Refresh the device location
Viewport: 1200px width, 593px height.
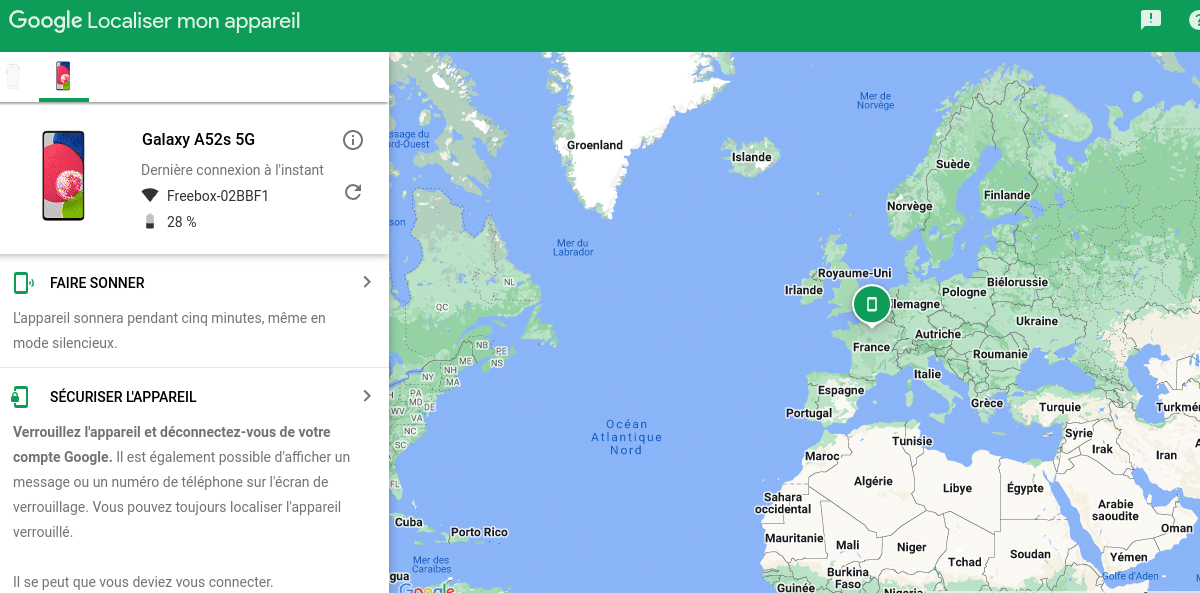tap(352, 192)
